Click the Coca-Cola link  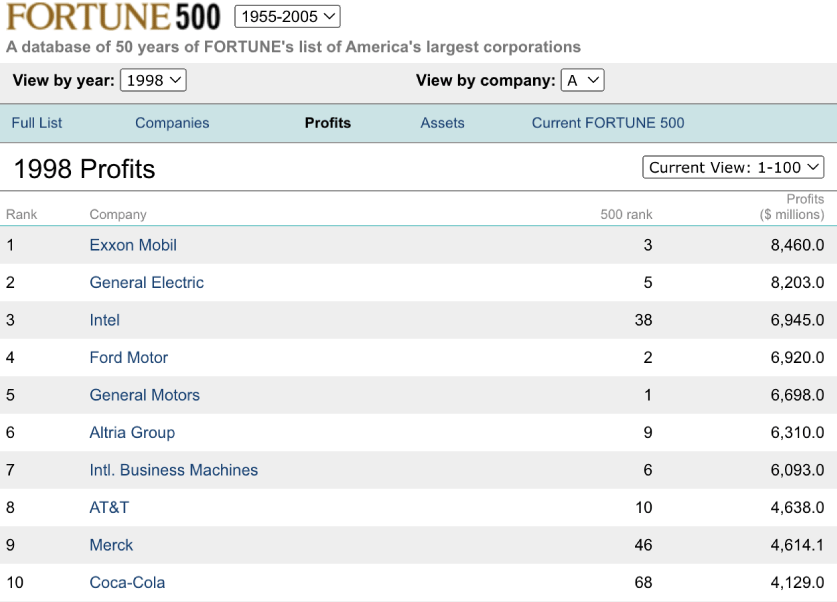pyautogui.click(x=127, y=583)
